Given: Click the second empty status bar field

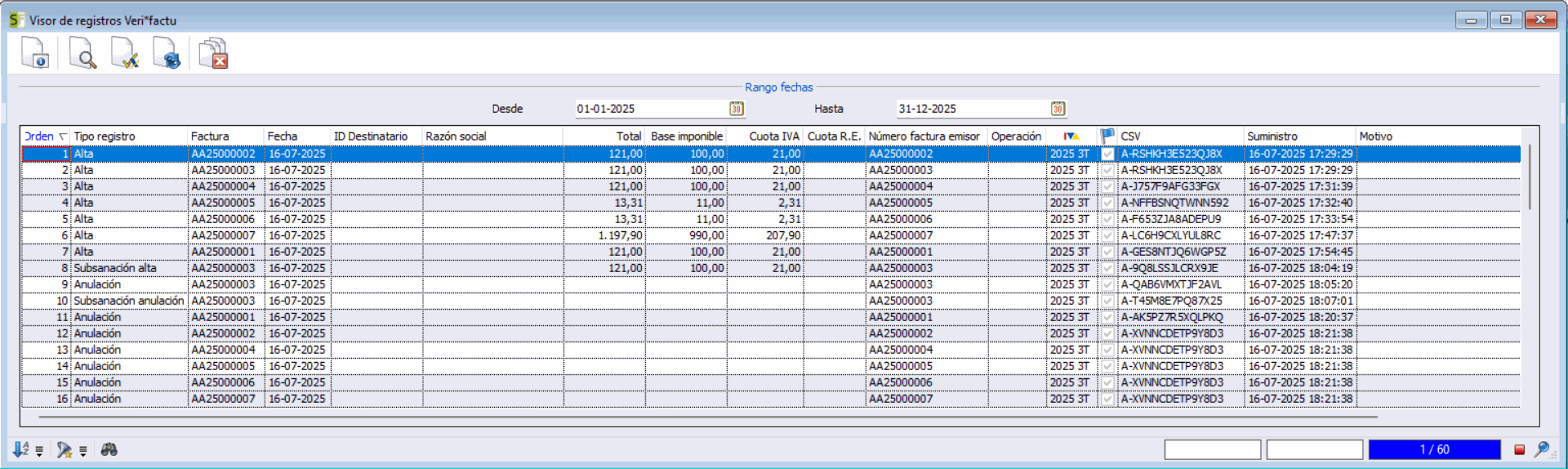Looking at the screenshot, I should click(1315, 449).
